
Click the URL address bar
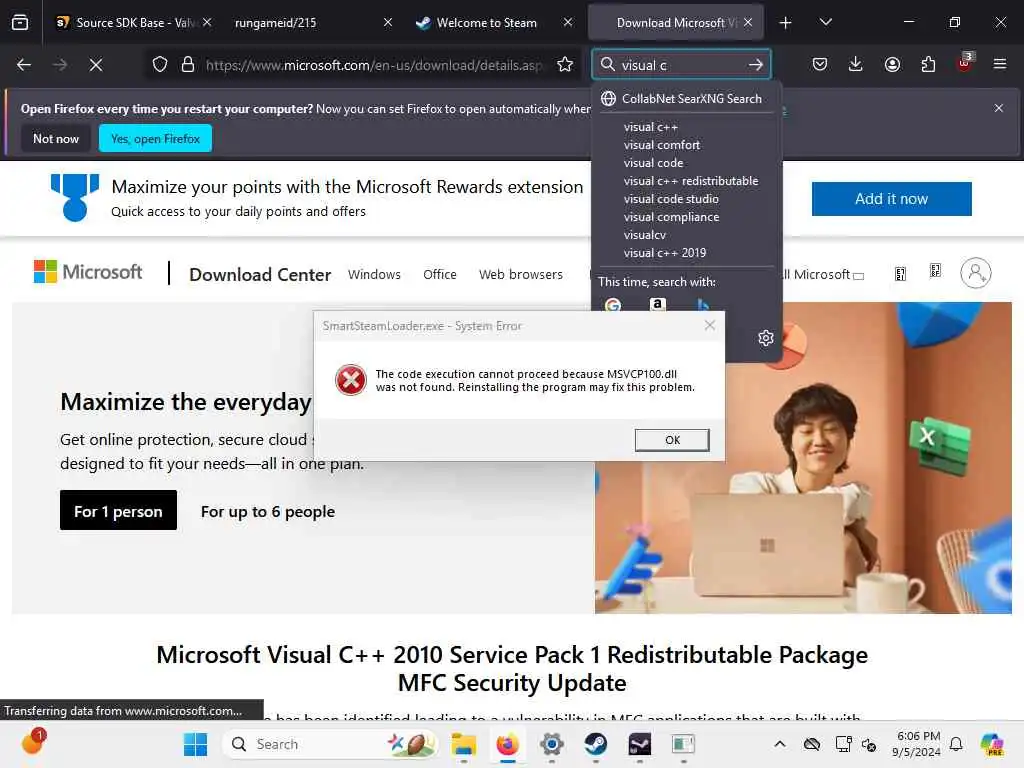click(x=372, y=65)
